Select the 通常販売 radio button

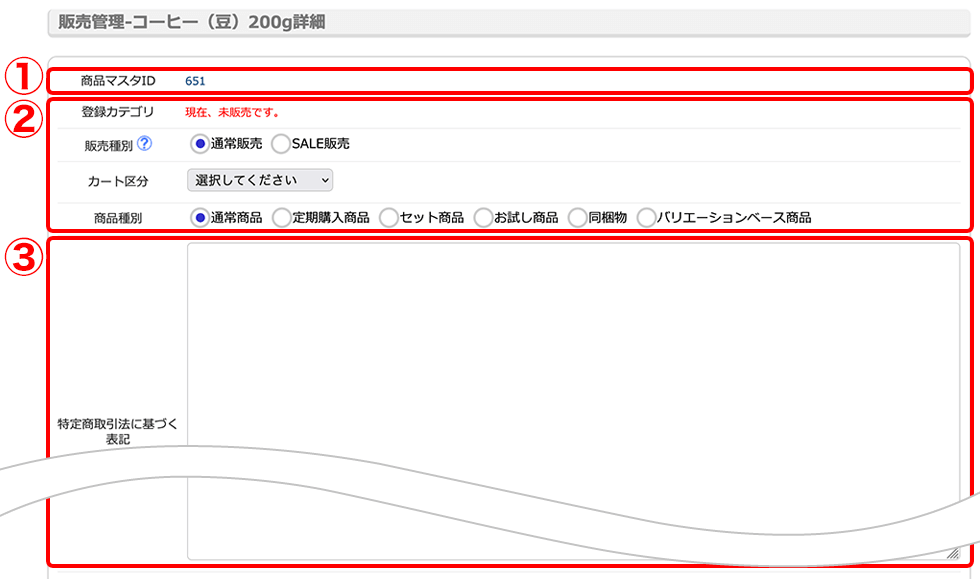tap(199, 144)
